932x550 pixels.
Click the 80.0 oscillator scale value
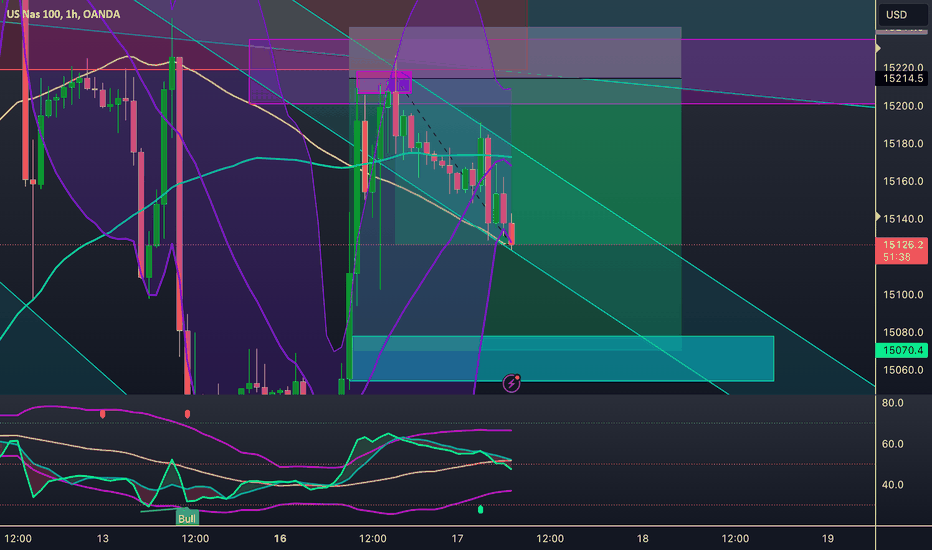[892, 403]
